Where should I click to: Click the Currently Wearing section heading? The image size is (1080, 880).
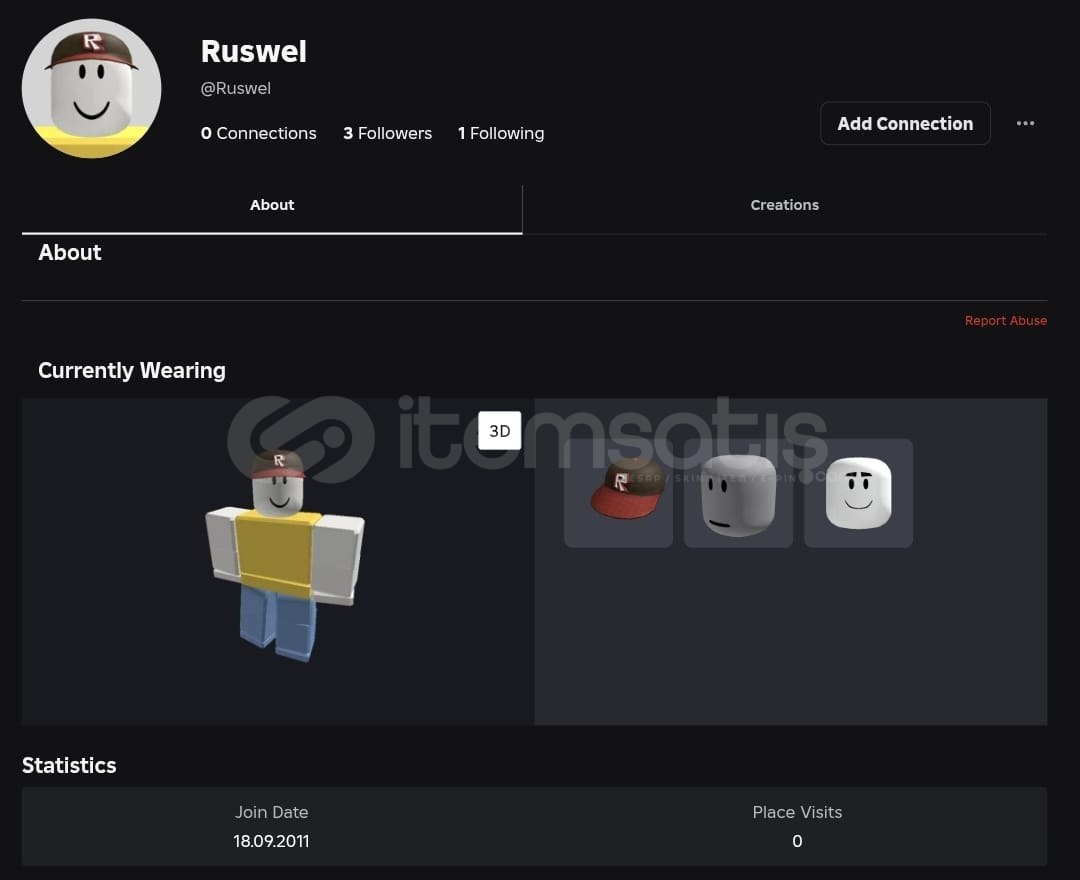click(132, 370)
